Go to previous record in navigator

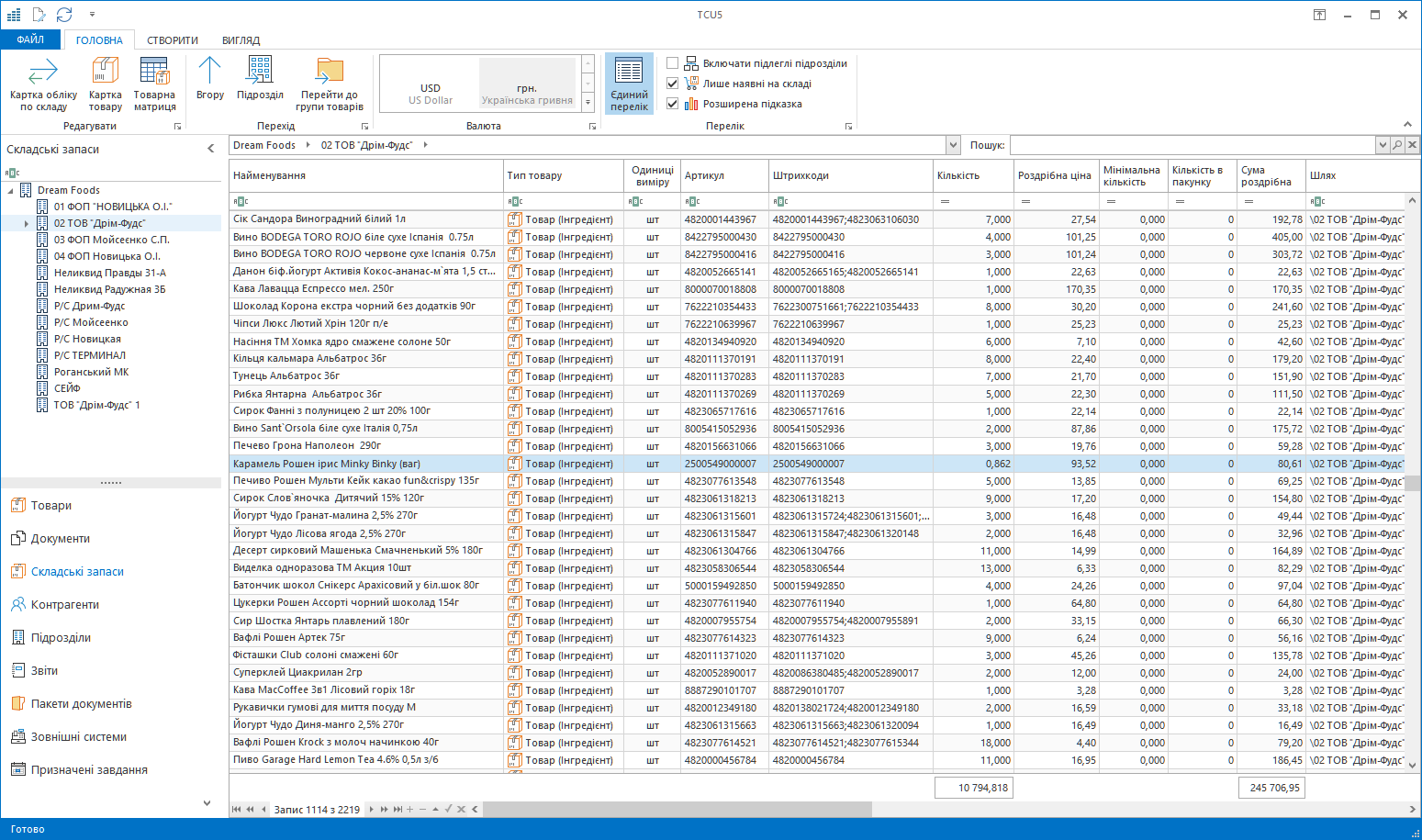pos(263,809)
